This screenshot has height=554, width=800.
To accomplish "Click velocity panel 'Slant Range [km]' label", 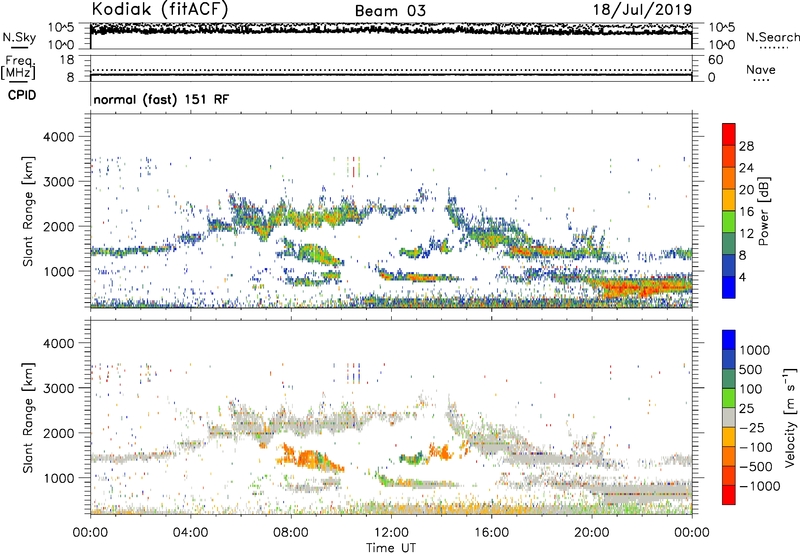I will click(x=28, y=417).
